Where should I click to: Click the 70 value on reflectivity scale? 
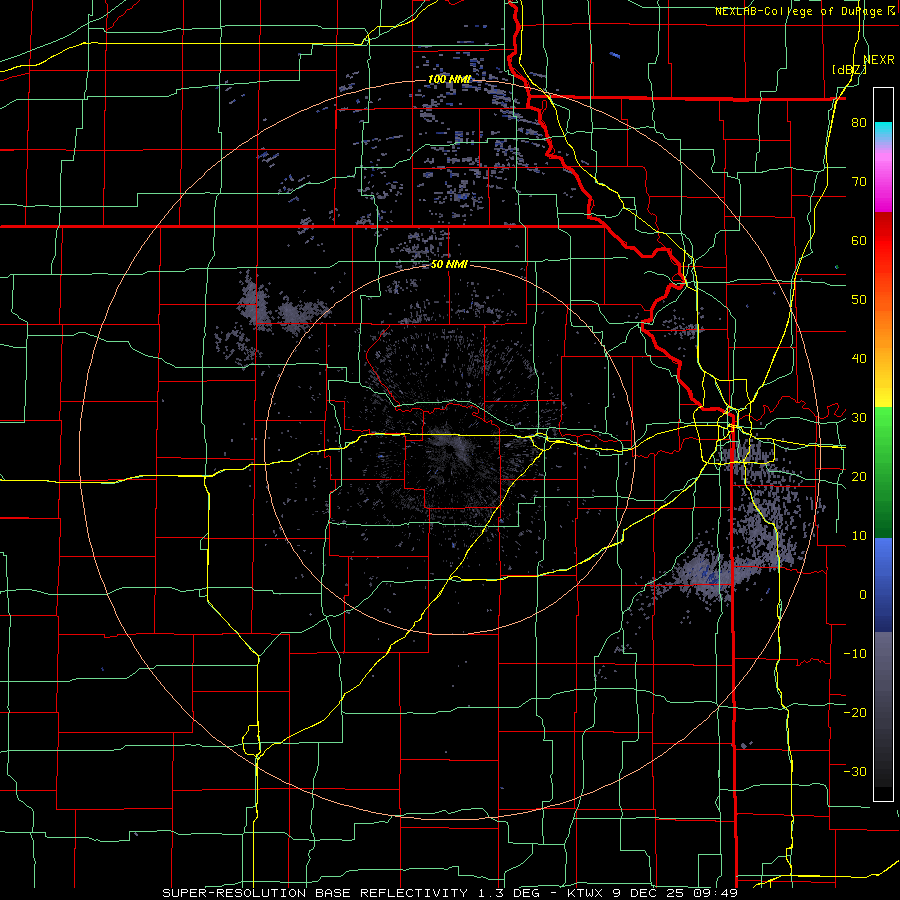(x=859, y=182)
